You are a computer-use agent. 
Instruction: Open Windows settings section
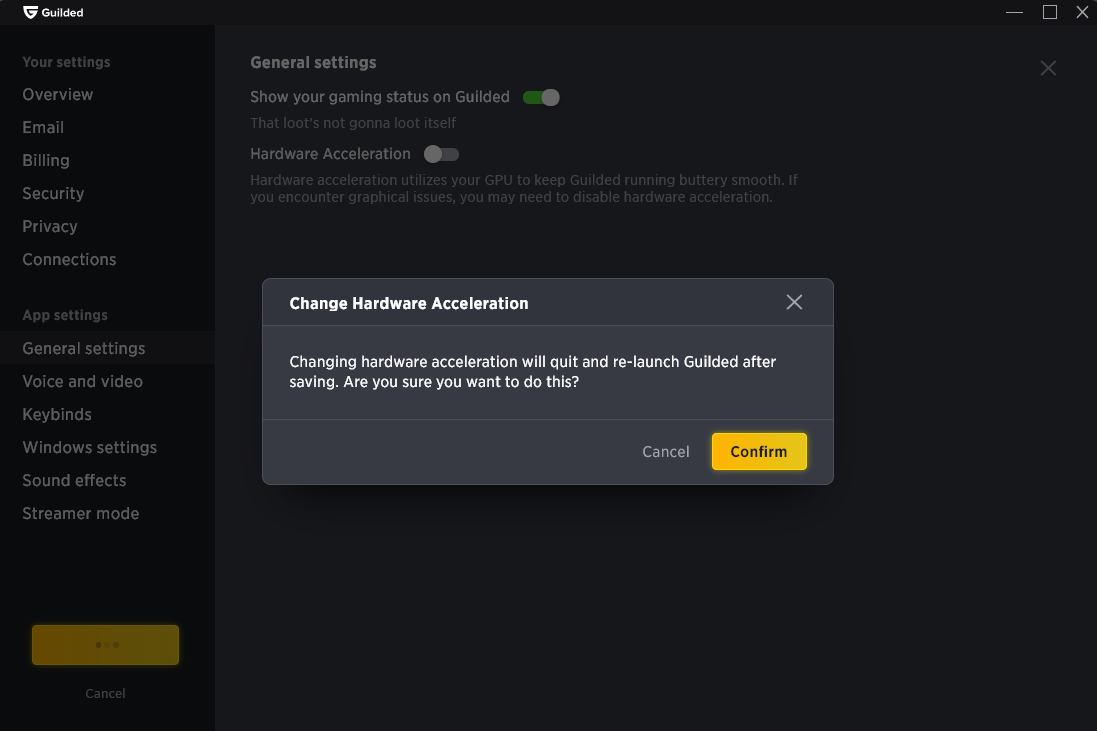[90, 447]
